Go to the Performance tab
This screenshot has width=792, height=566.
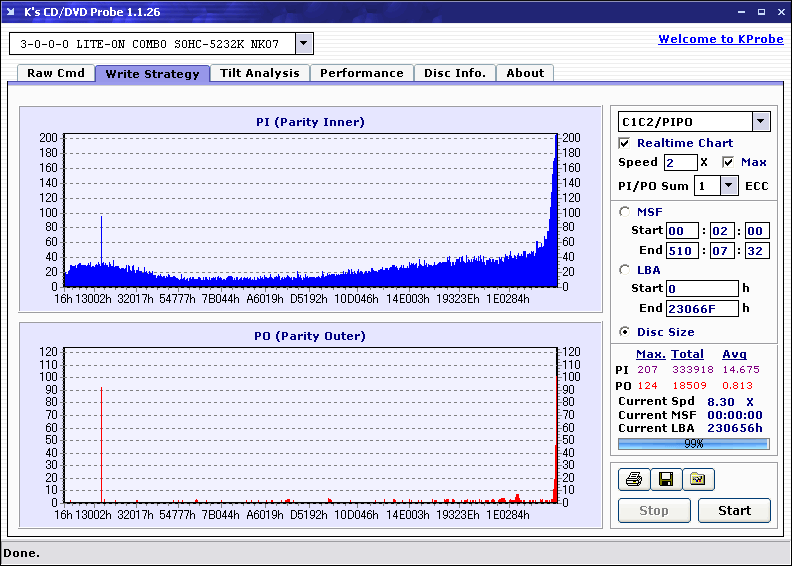(x=362, y=73)
